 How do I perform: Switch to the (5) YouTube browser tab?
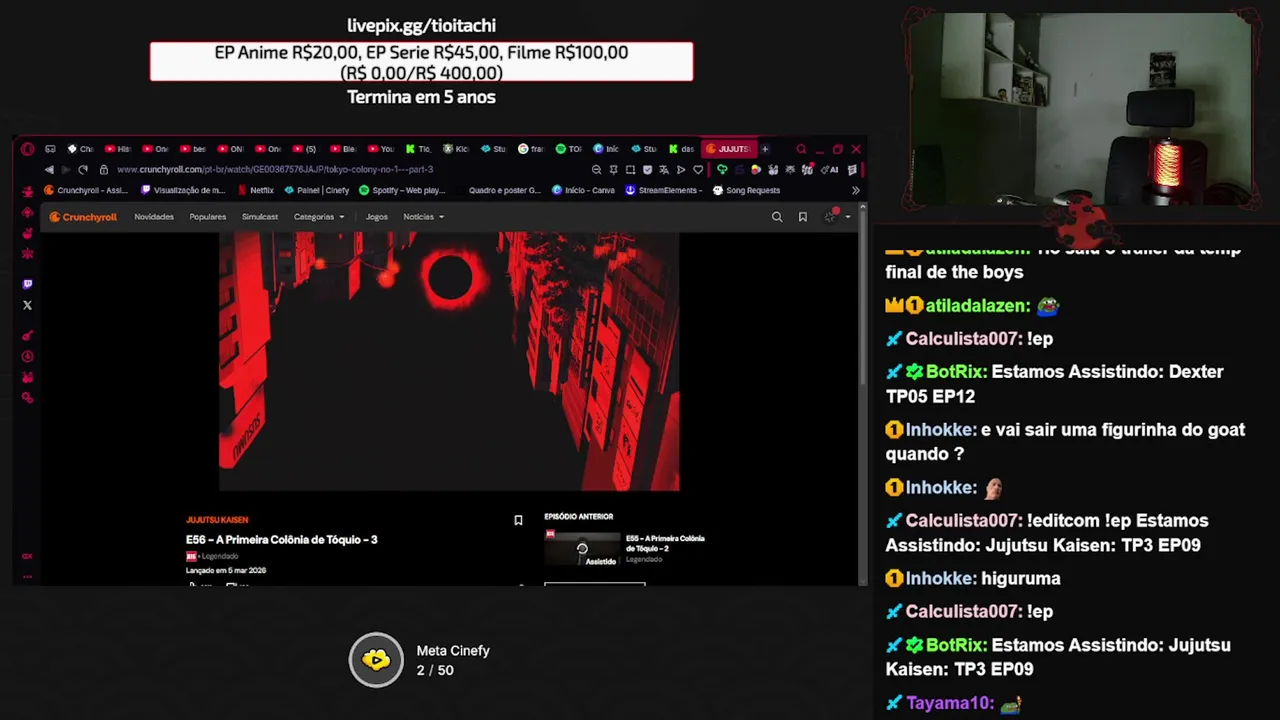305,149
